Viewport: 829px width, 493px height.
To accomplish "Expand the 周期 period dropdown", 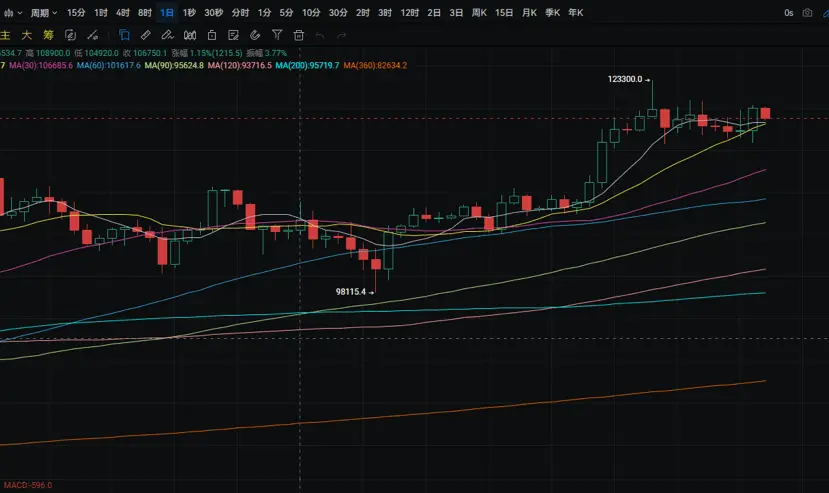I will point(43,13).
